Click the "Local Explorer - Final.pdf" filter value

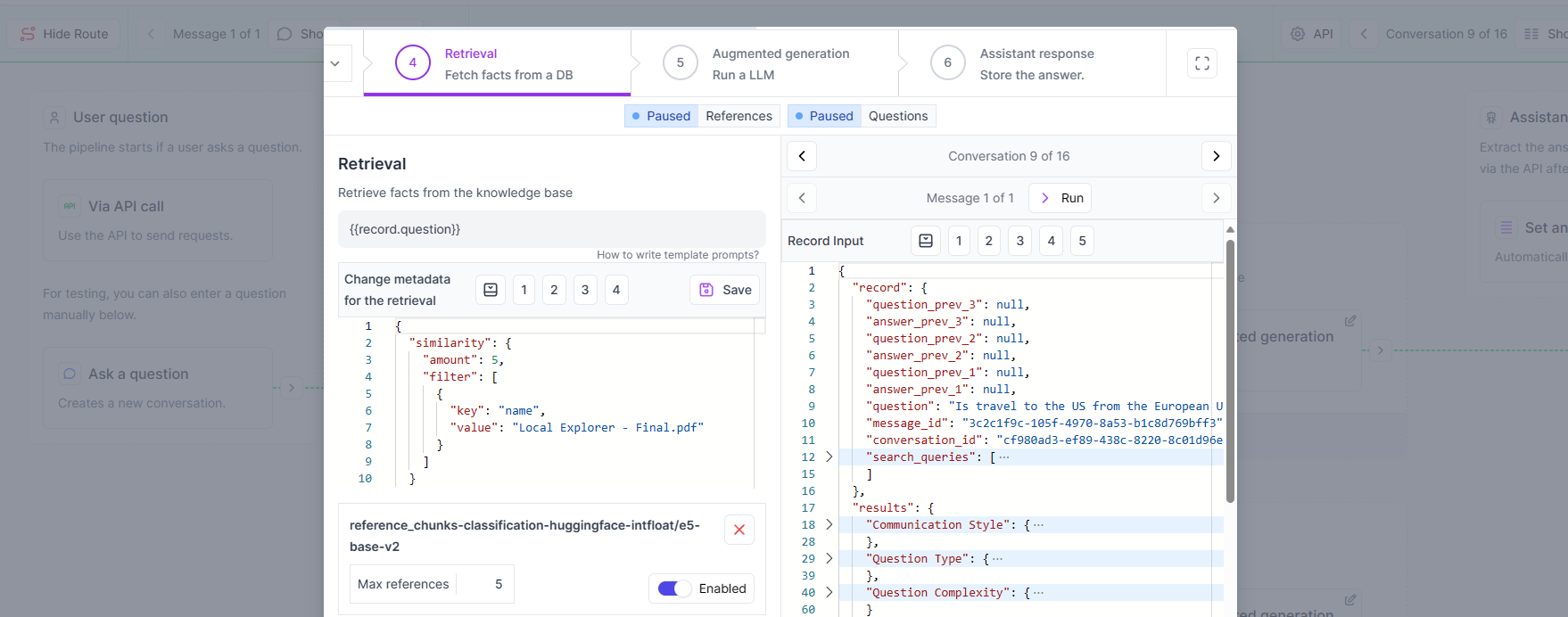click(607, 427)
